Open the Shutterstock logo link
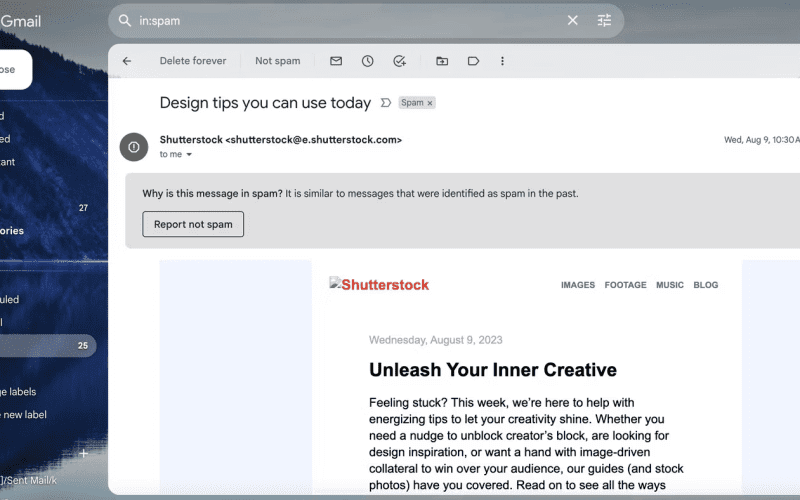Viewport: 800px width, 500px height. click(379, 284)
